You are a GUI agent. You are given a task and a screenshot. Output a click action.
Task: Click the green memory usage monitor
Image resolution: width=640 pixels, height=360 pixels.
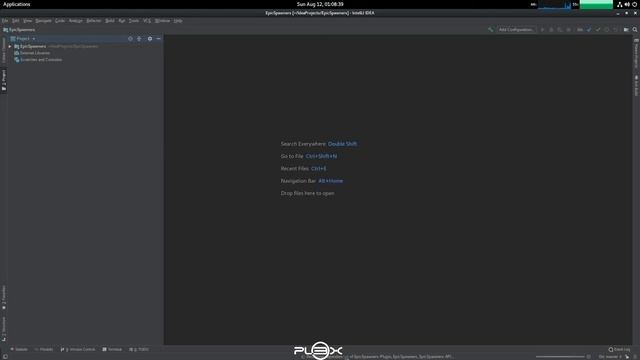point(596,4)
